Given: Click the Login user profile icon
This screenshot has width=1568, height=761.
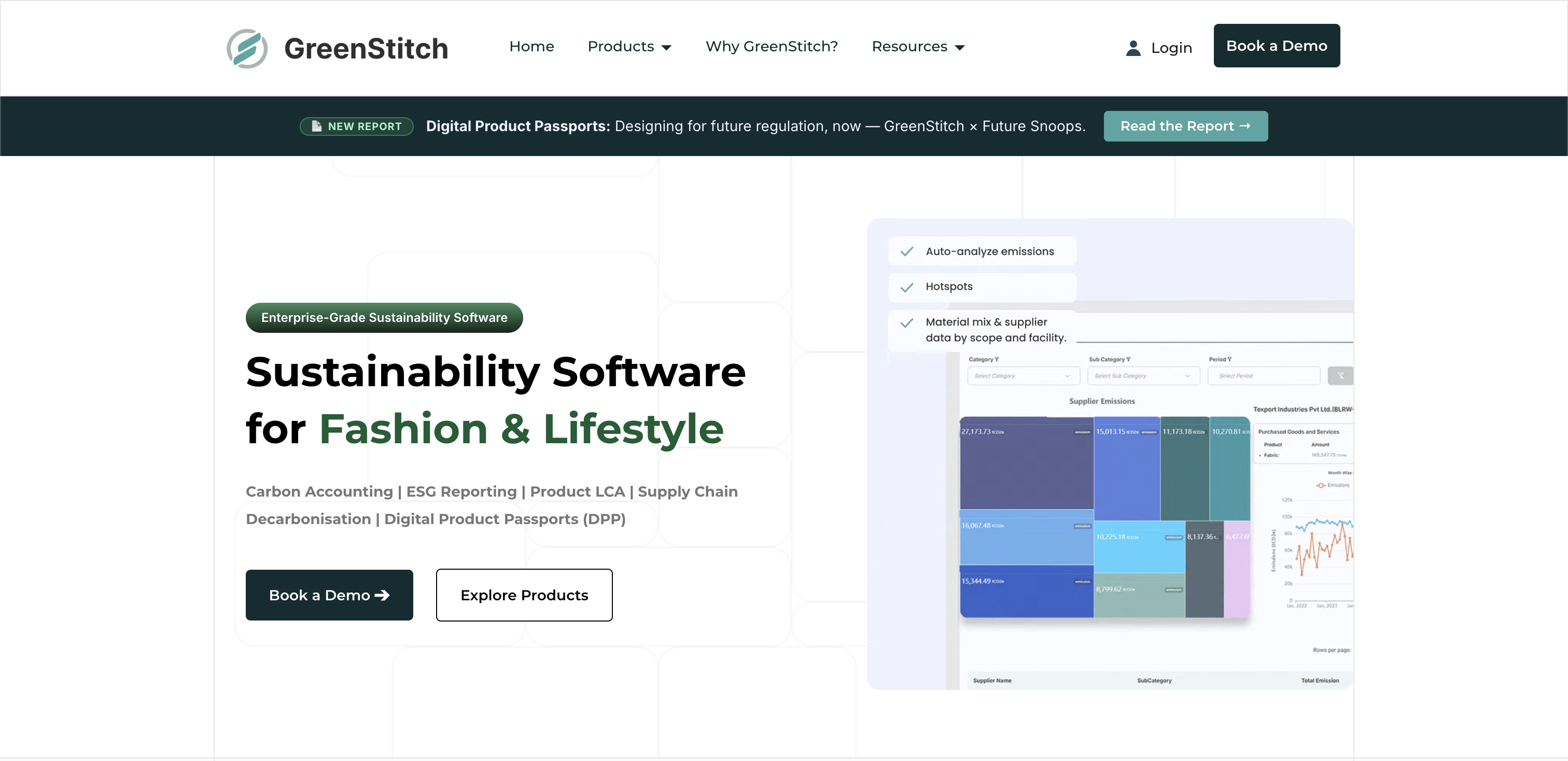Looking at the screenshot, I should [1133, 48].
